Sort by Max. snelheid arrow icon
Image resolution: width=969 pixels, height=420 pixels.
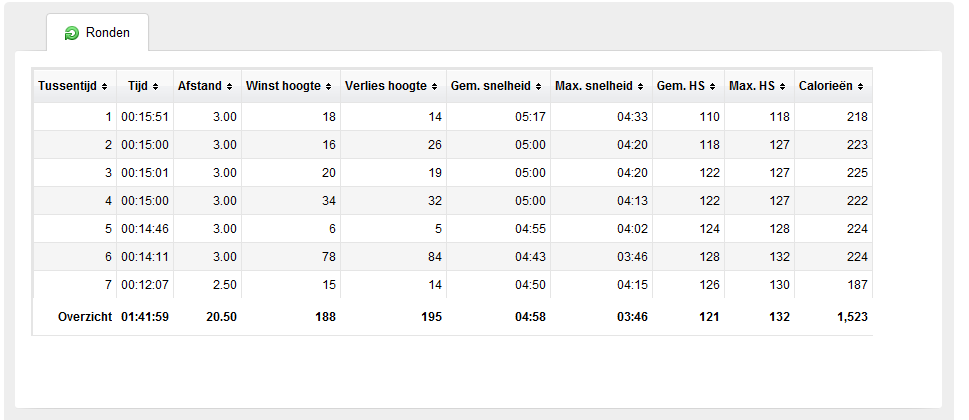coord(640,86)
